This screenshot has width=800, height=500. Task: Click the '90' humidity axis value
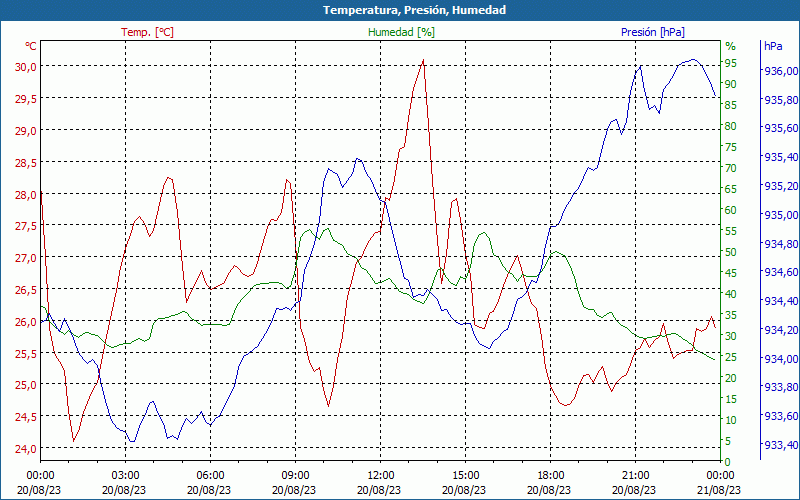731,84
